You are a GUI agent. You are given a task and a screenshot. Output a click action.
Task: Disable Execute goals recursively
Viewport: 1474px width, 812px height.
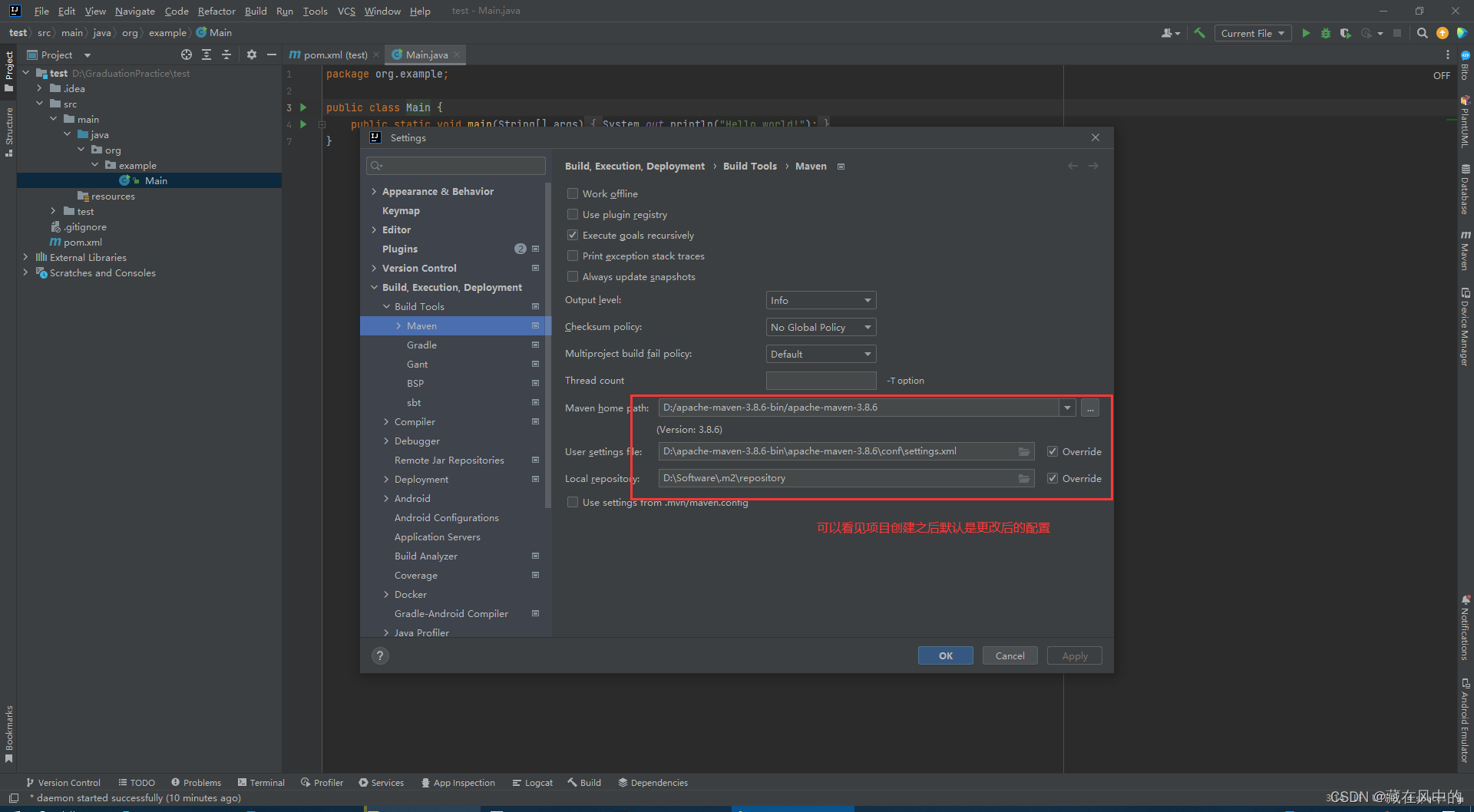573,235
